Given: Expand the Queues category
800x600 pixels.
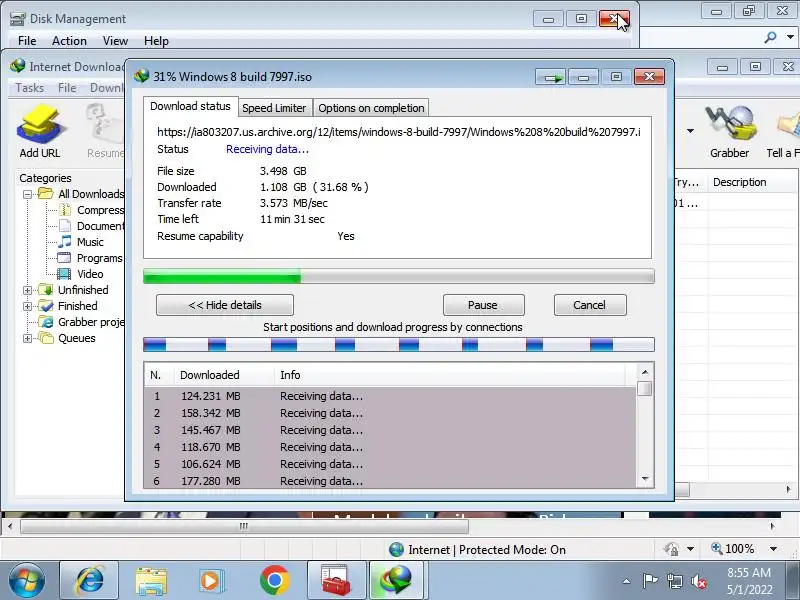Looking at the screenshot, I should tap(28, 338).
